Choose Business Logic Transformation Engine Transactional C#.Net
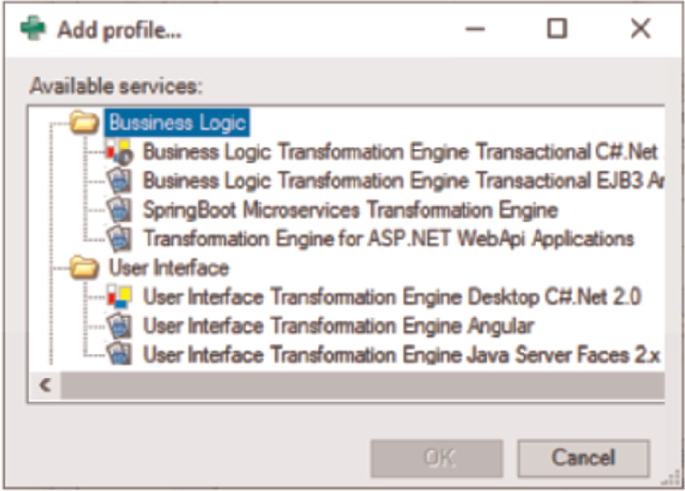Image resolution: width=685 pixels, height=491 pixels. click(x=400, y=152)
